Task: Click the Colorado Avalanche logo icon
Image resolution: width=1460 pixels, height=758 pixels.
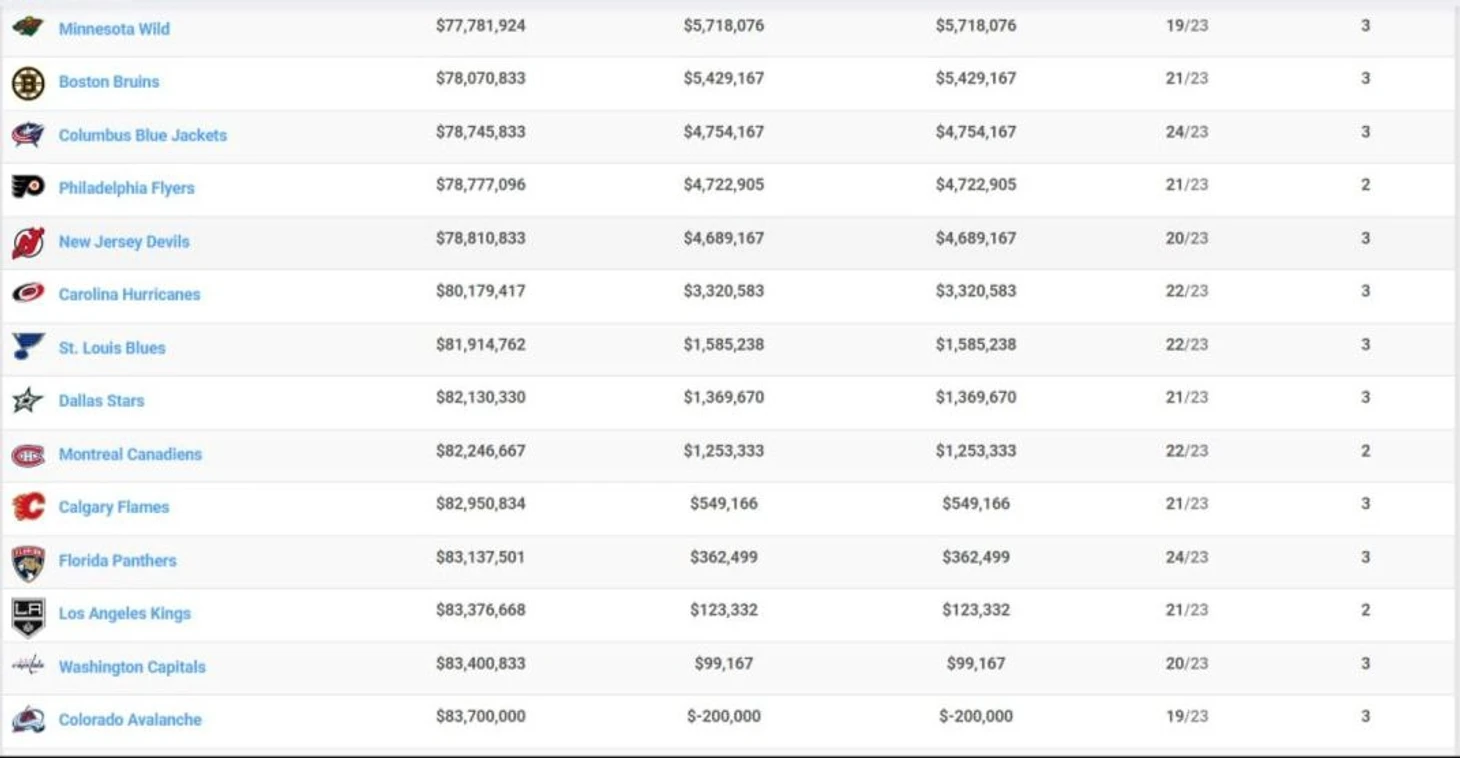Action: click(28, 719)
